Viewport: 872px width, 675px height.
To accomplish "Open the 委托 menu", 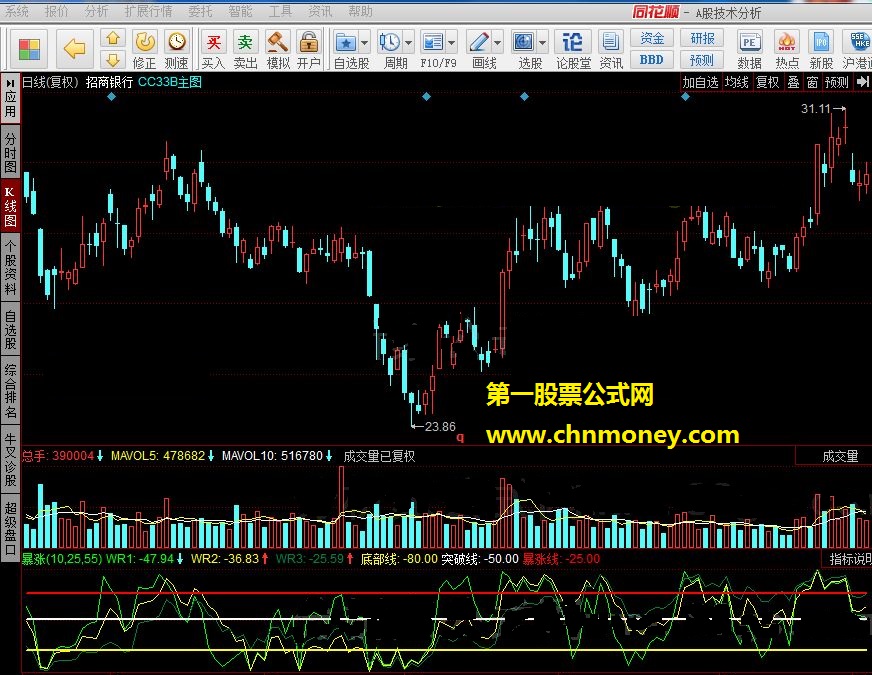I will click(x=200, y=12).
